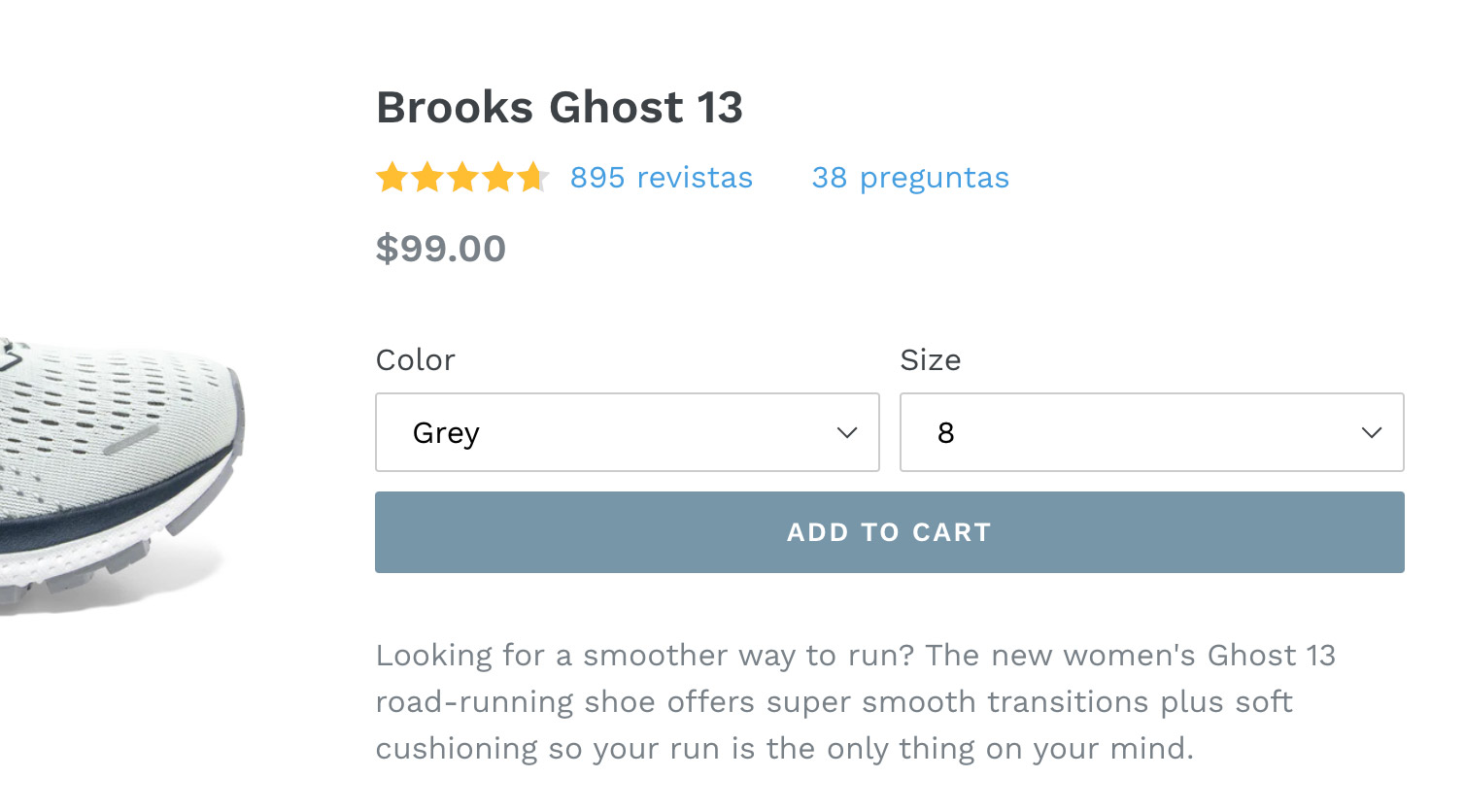
Task: Open the 895 revistas reviews link
Action: pos(661,178)
